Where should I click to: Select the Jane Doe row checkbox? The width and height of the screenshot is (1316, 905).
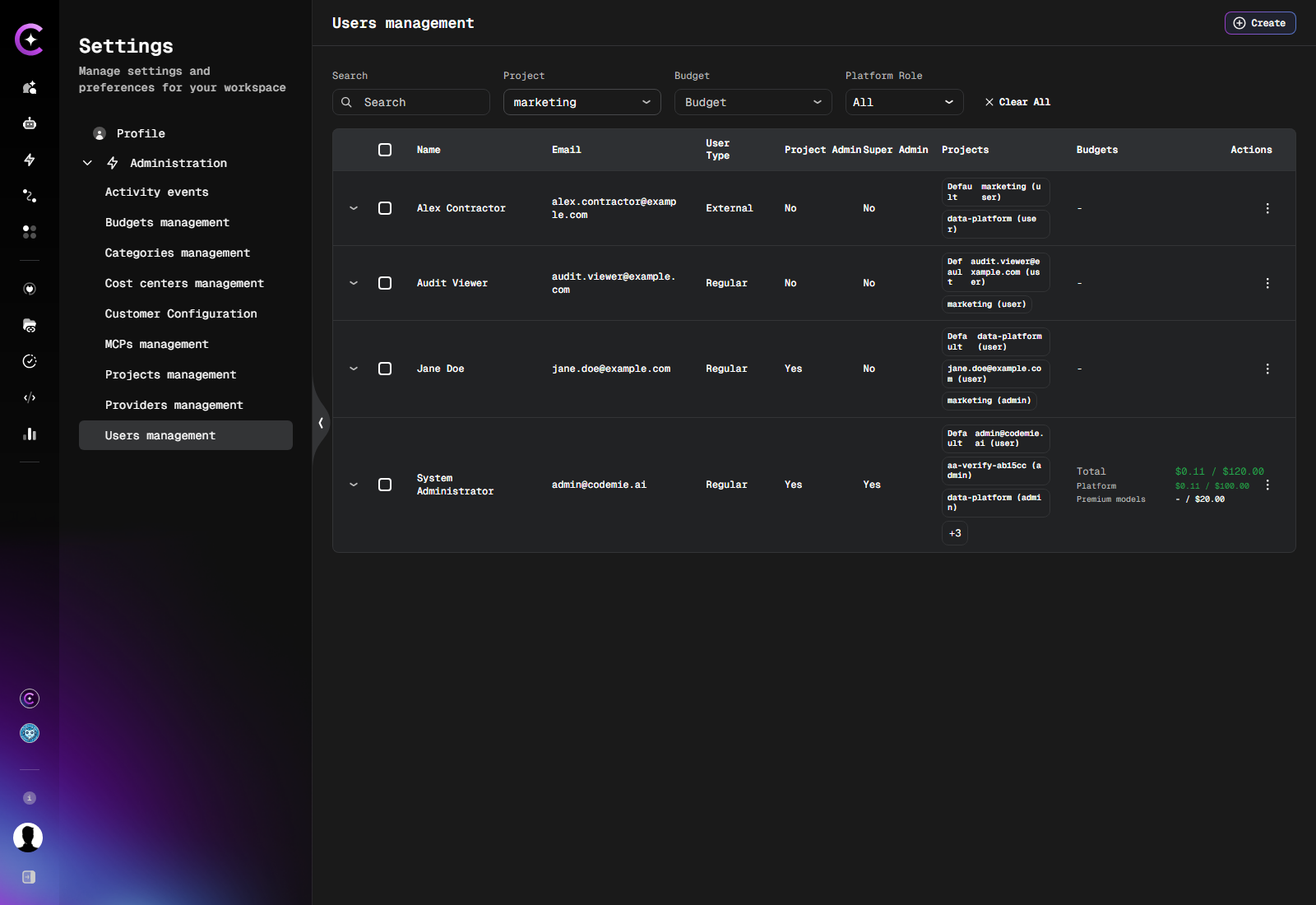(385, 369)
